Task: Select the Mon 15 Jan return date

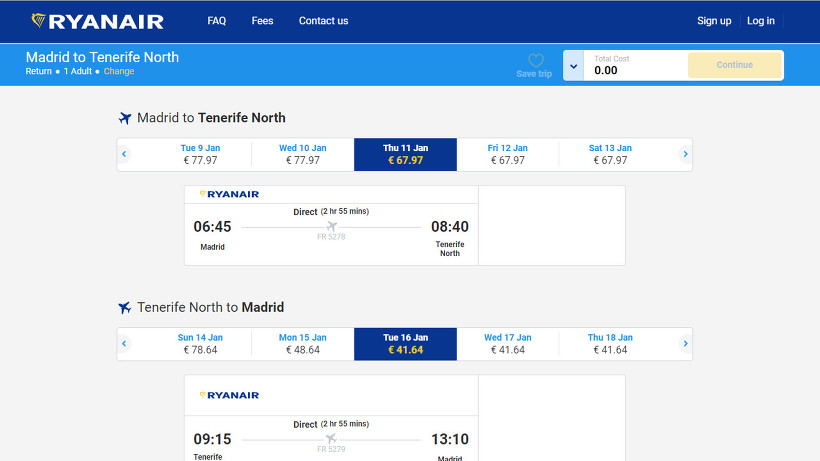Action: tap(303, 343)
